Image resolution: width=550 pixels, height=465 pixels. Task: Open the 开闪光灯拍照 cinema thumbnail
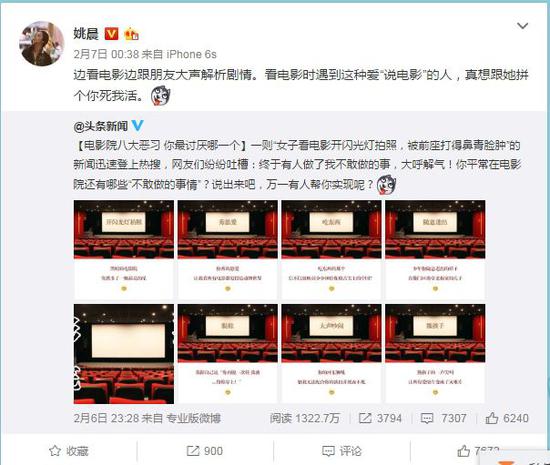coord(124,249)
